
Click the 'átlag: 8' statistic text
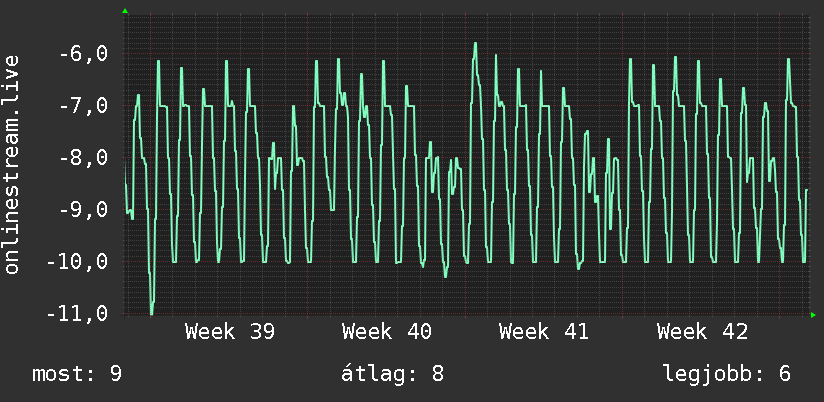393,374
